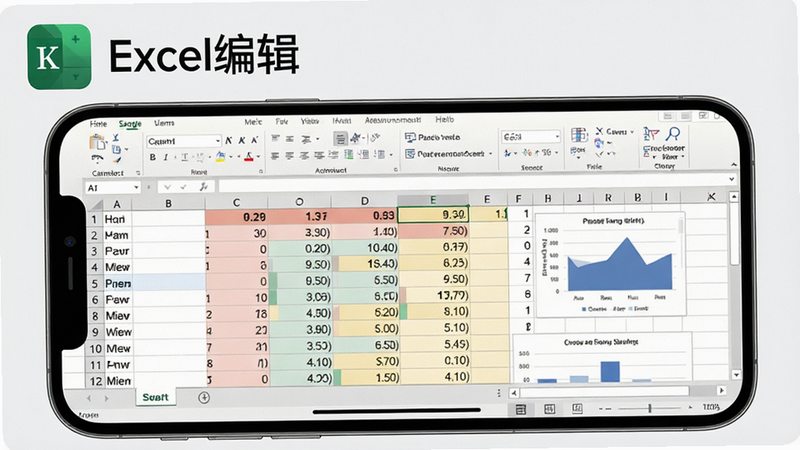
Task: Click the green increase indent icon
Action: 349,155
